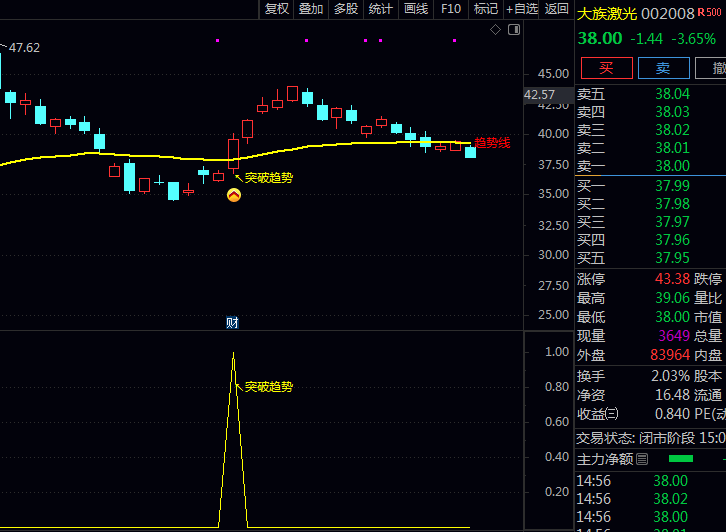Open F10 company information
The width and height of the screenshot is (726, 532).
pos(451,9)
